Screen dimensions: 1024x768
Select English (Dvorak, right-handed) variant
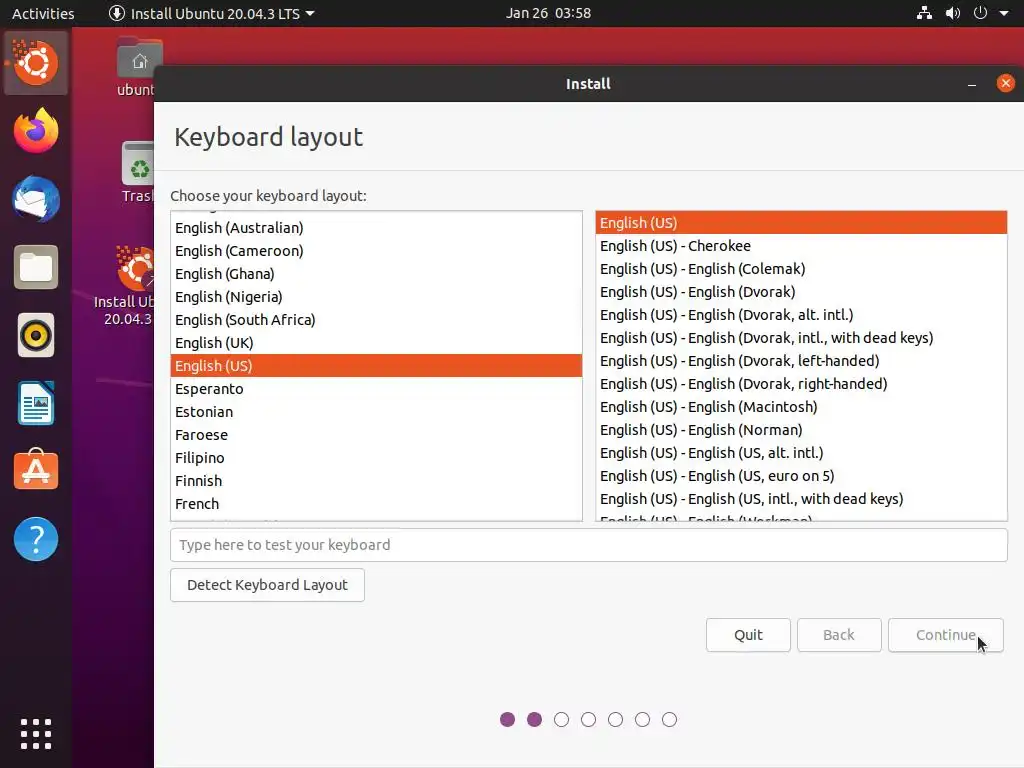(801, 383)
